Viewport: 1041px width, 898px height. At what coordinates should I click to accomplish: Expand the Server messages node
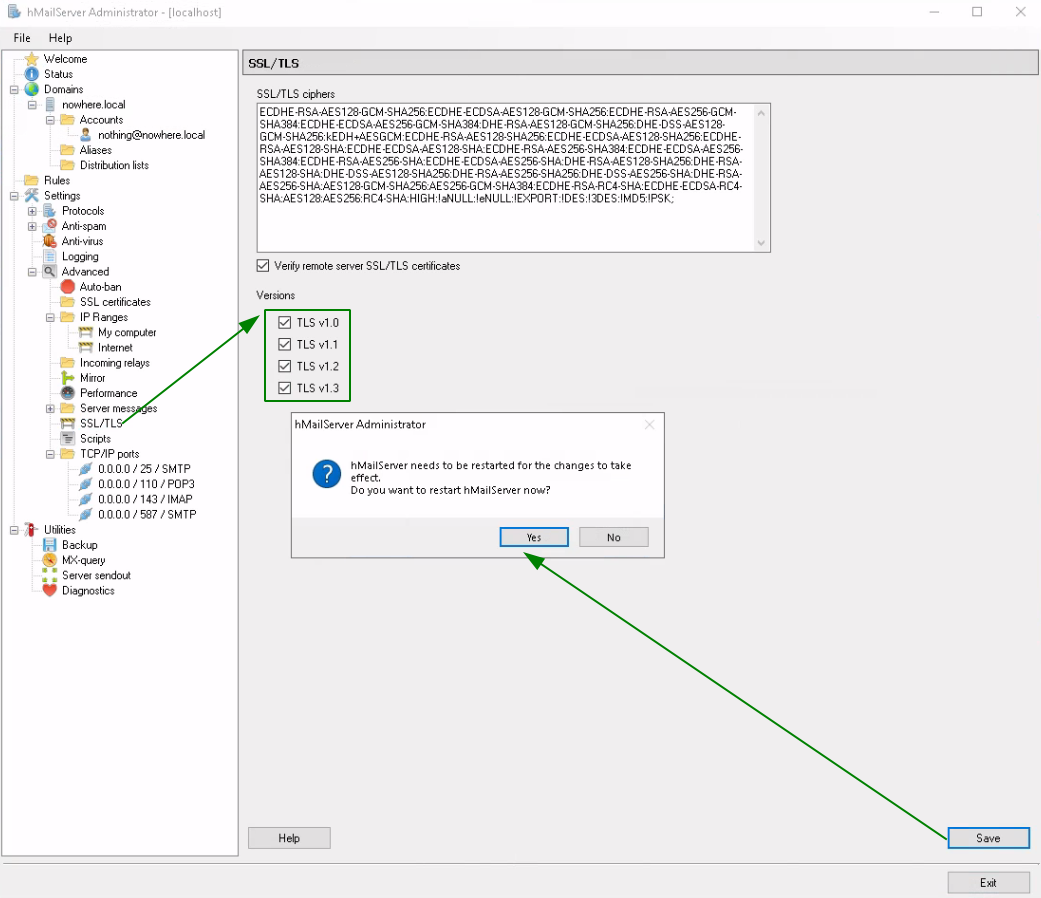click(50, 409)
